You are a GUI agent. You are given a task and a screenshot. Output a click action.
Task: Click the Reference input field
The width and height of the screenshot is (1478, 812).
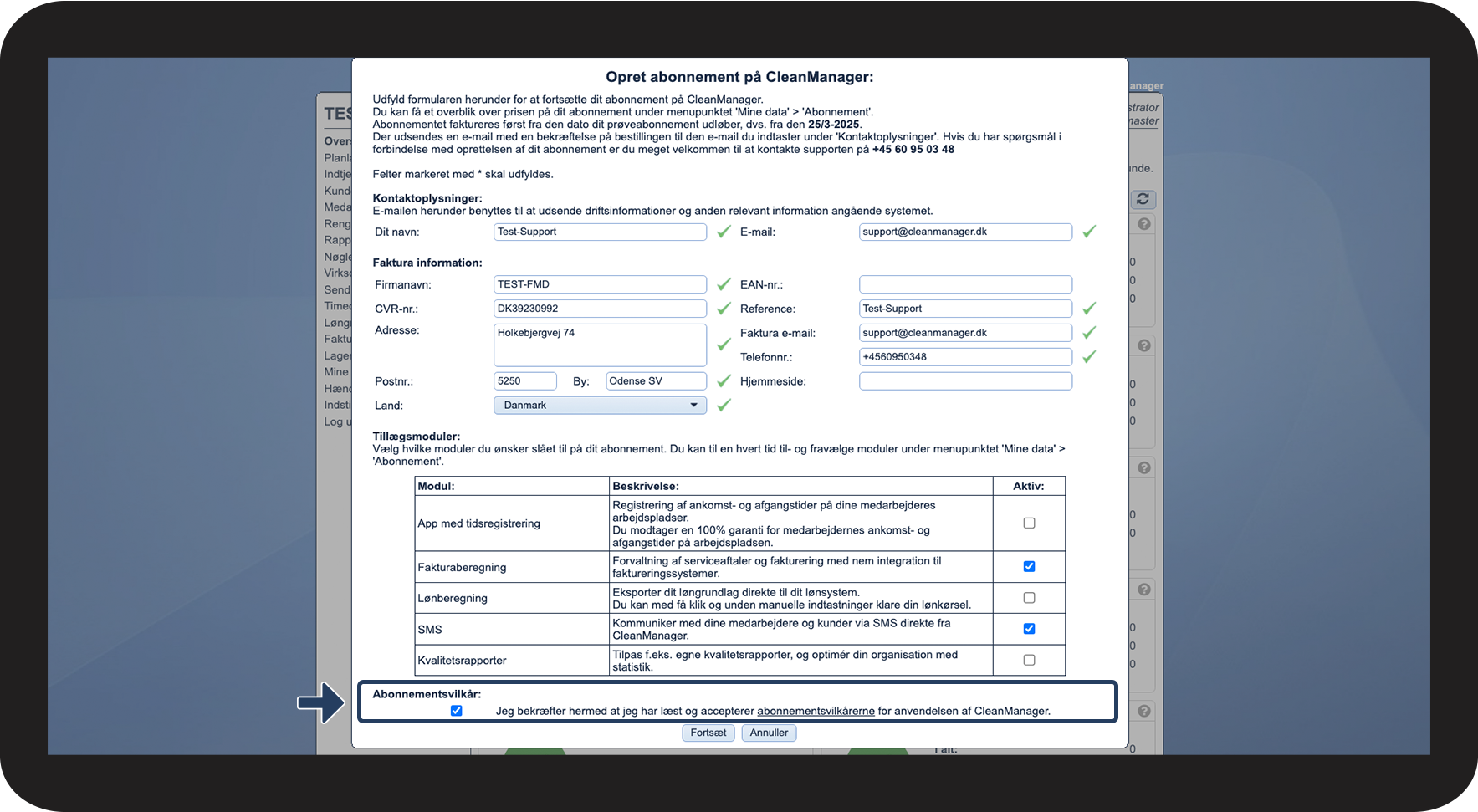tap(965, 309)
